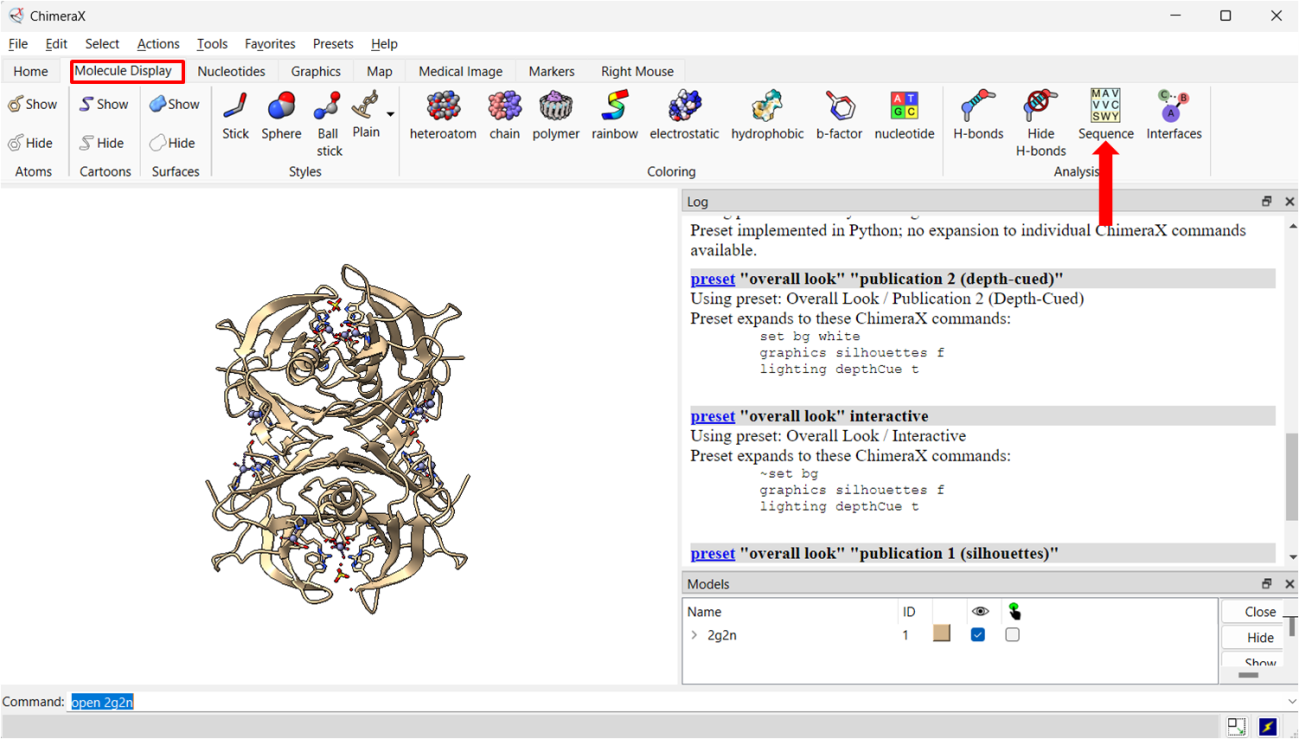The height and width of the screenshot is (739, 1299).
Task: Hide surfaces with the Surfaces Hide icon
Action: click(173, 143)
